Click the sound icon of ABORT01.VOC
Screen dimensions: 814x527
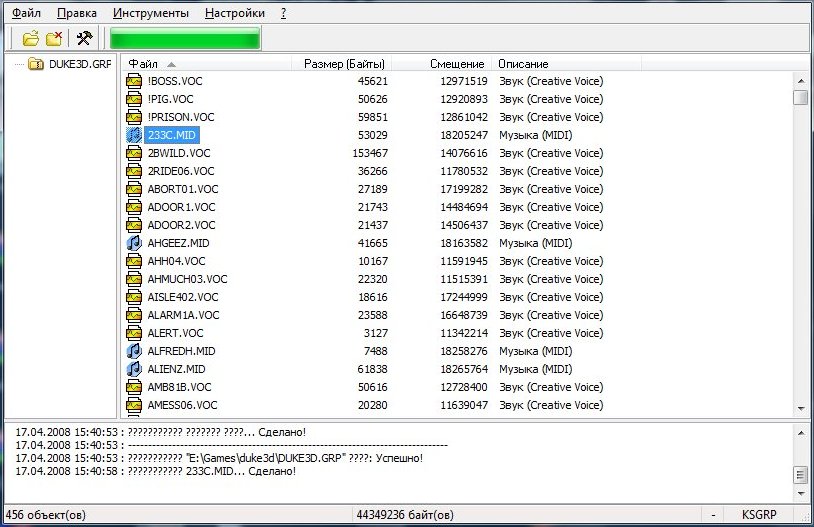point(134,189)
